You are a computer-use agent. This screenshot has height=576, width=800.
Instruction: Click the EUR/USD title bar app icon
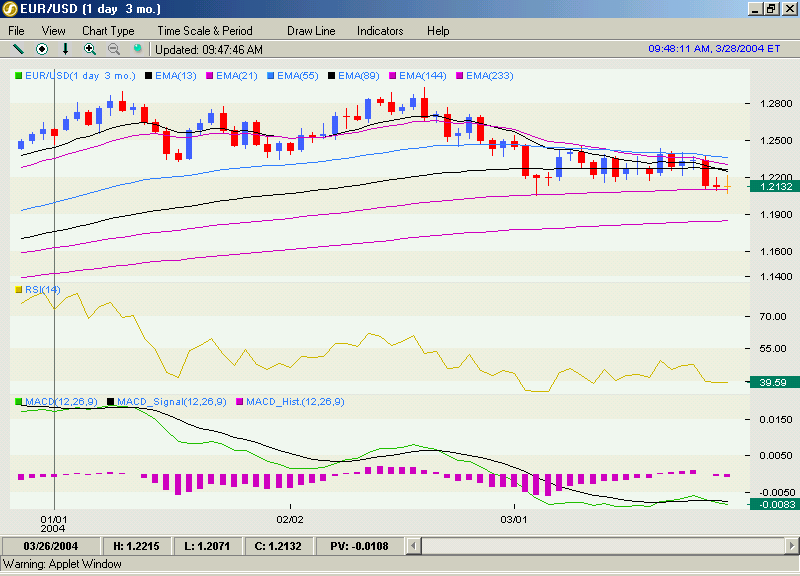10,9
